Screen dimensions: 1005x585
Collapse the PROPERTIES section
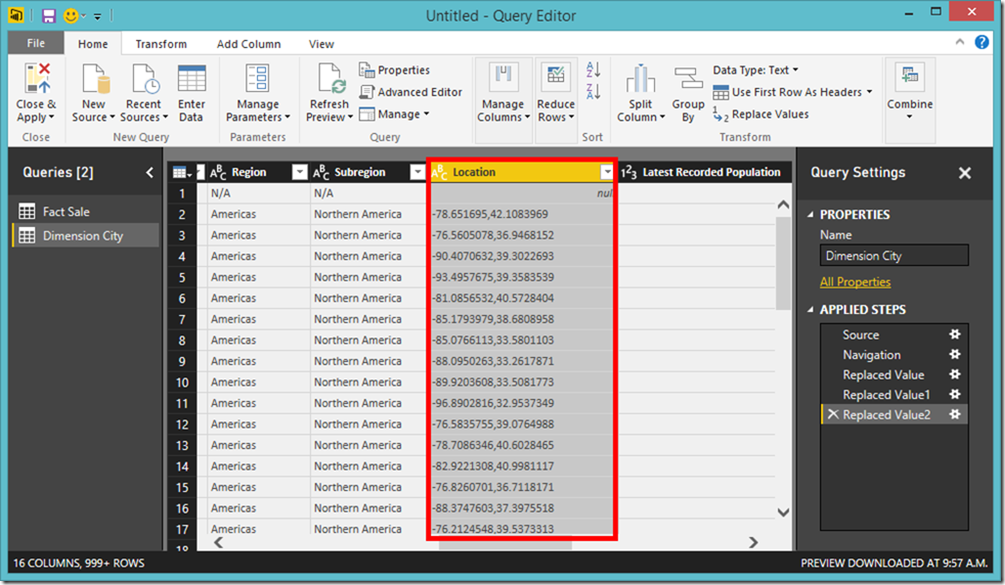pyautogui.click(x=810, y=215)
